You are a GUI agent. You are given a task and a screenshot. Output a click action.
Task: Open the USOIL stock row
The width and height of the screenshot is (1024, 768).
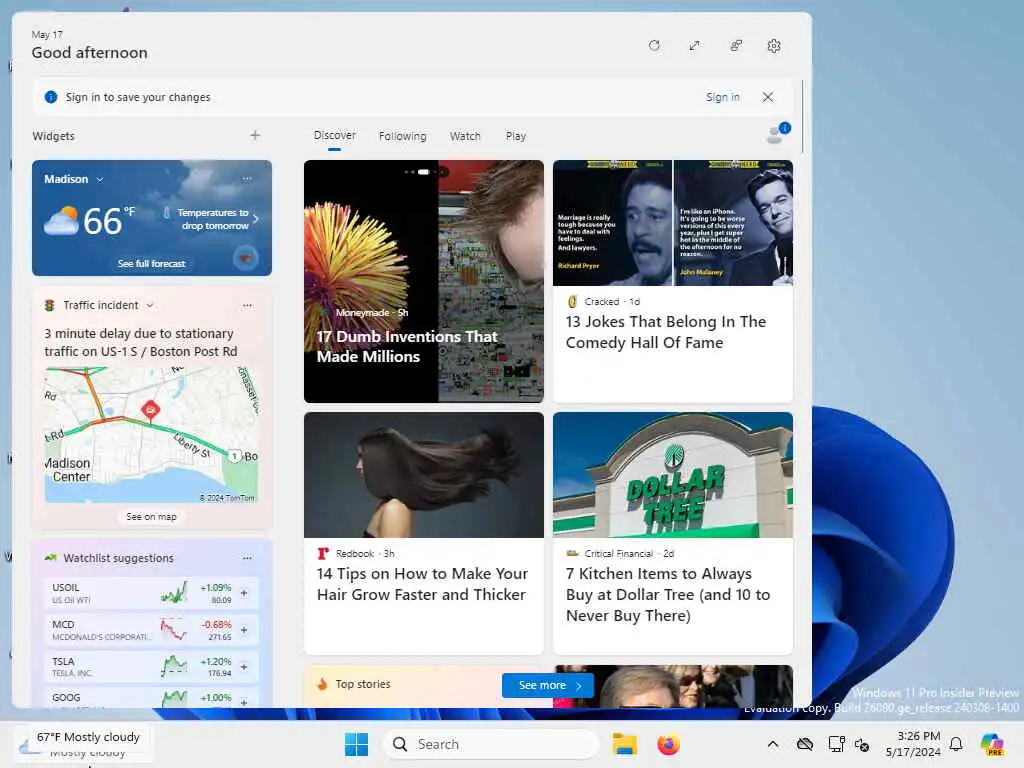[x=151, y=593]
